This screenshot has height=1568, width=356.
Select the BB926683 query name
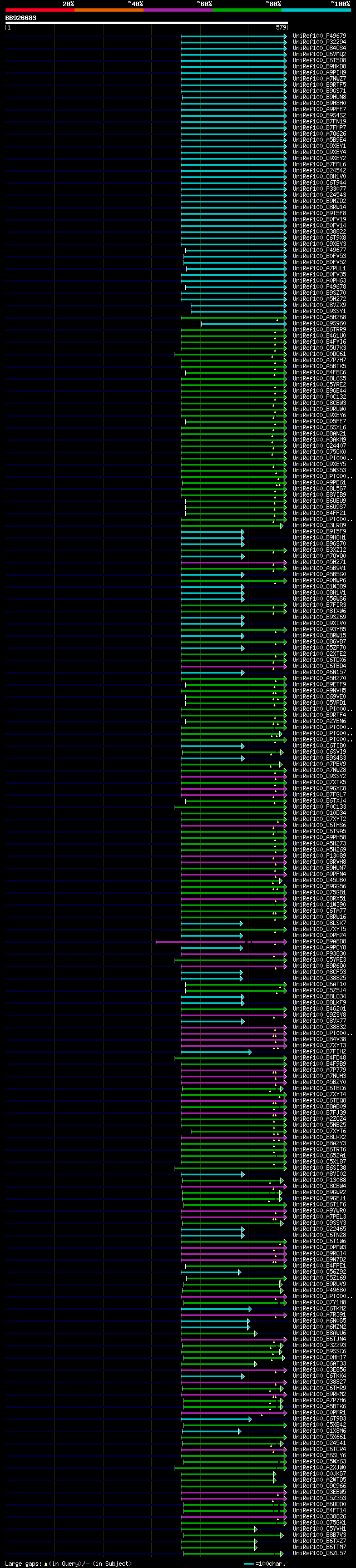pos(21,18)
